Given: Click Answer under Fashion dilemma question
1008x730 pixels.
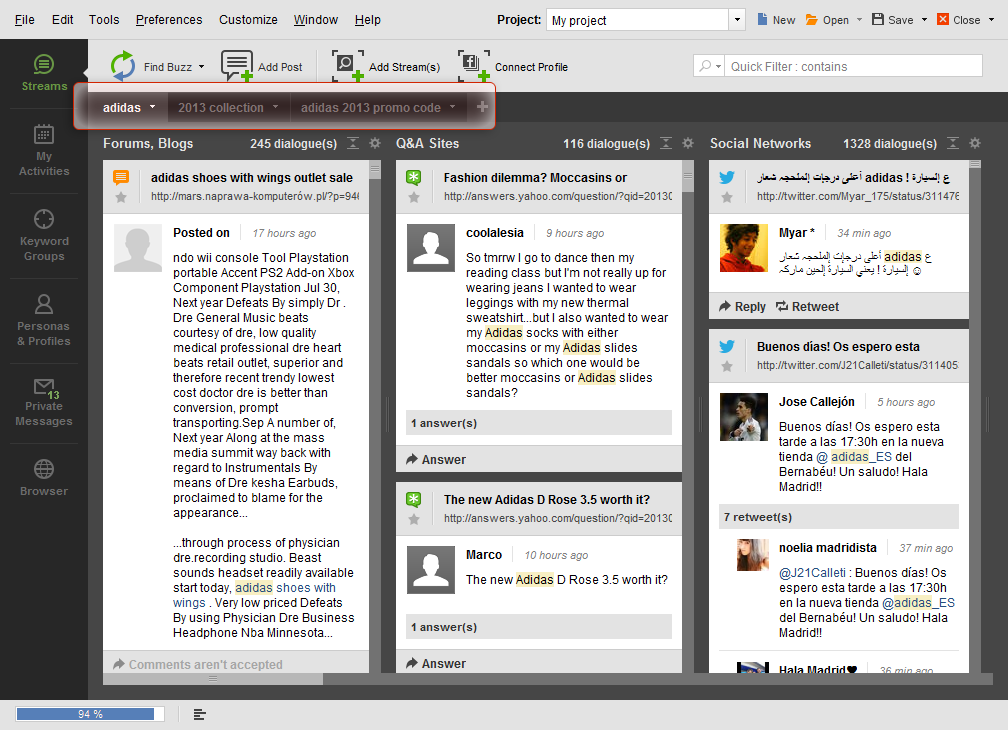Looking at the screenshot, I should 436,459.
